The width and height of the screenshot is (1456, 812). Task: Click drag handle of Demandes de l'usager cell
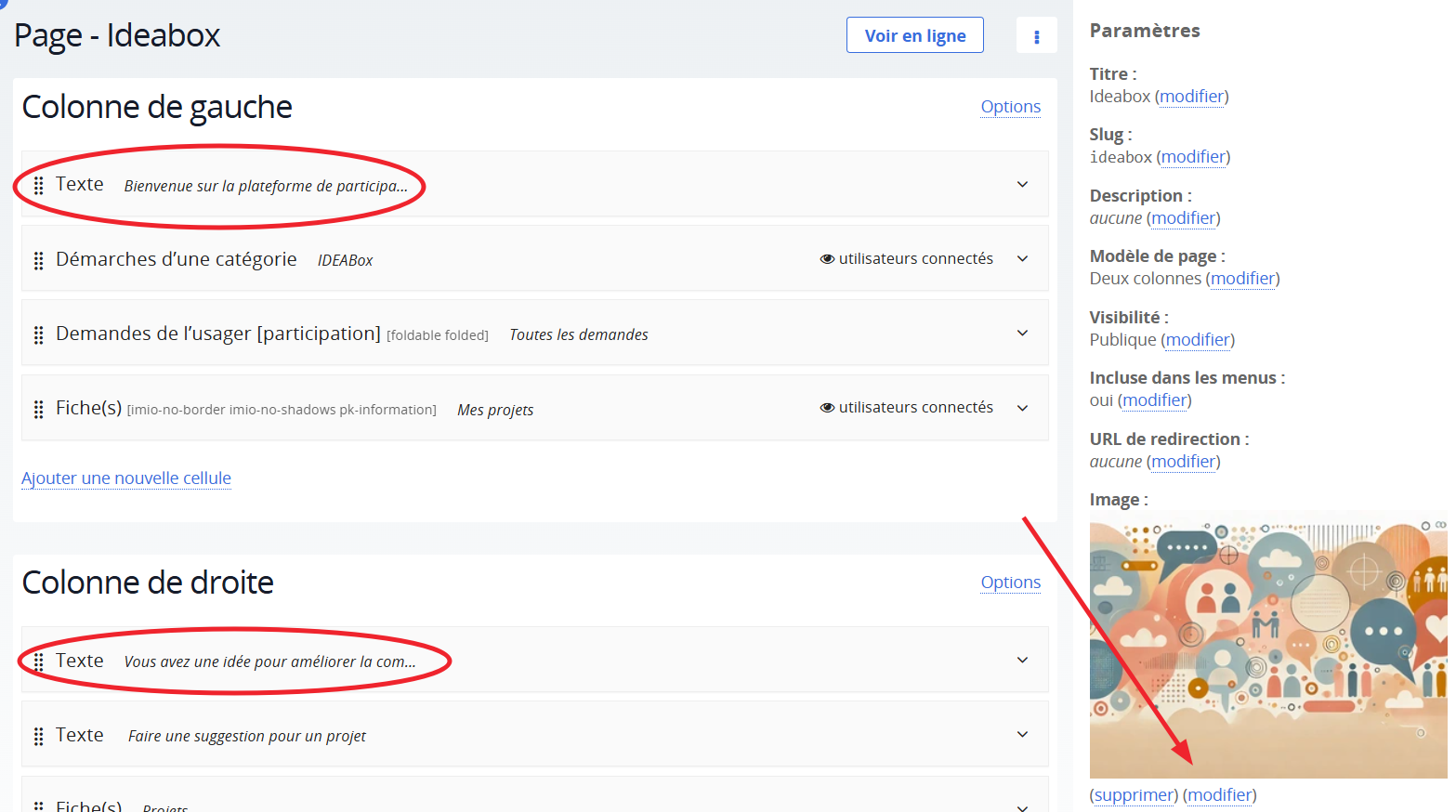click(38, 334)
